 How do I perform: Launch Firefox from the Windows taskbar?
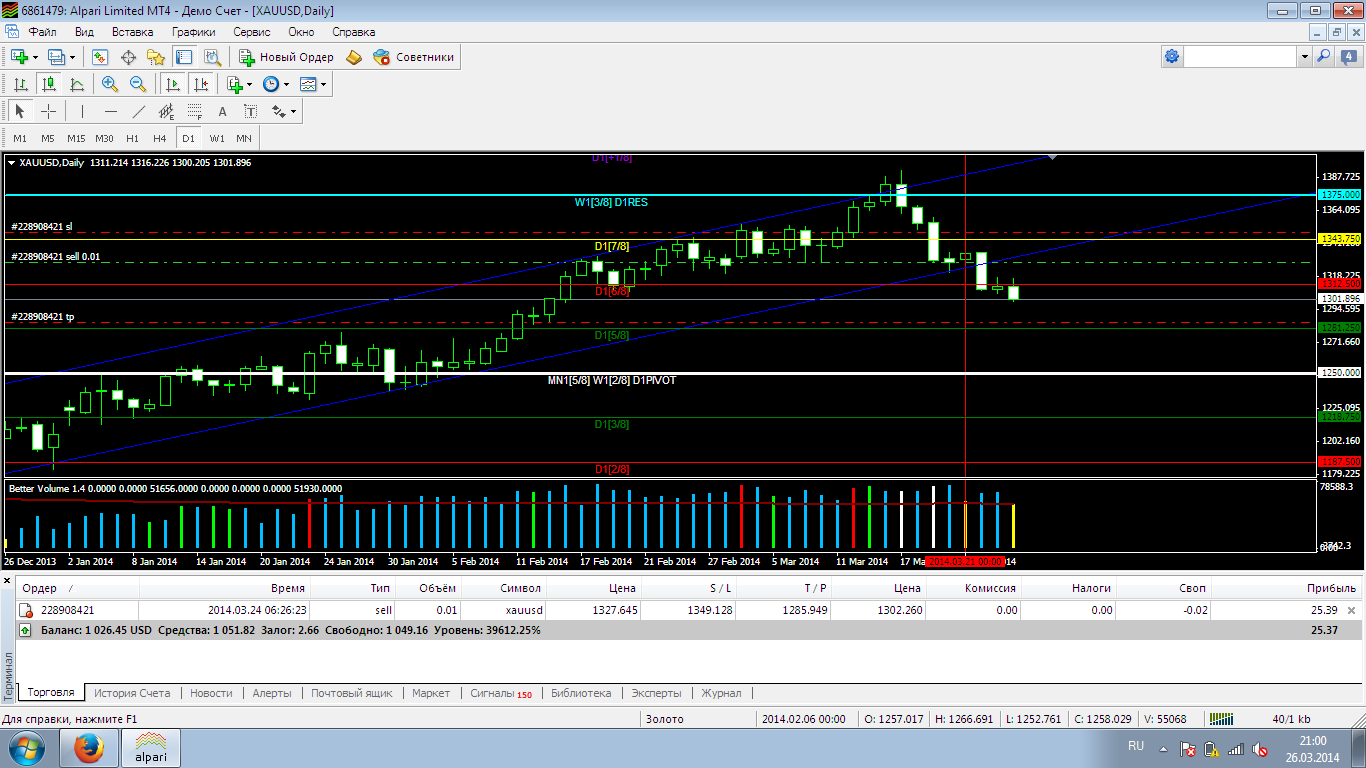(89, 747)
